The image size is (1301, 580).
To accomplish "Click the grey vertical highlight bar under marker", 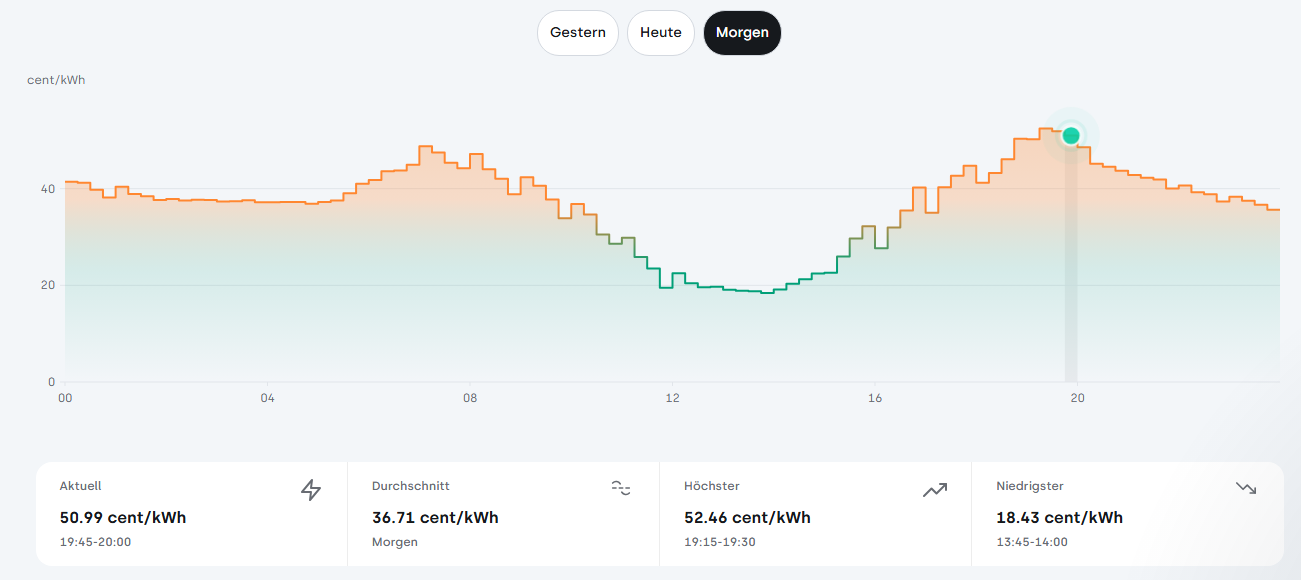I will tap(1071, 264).
